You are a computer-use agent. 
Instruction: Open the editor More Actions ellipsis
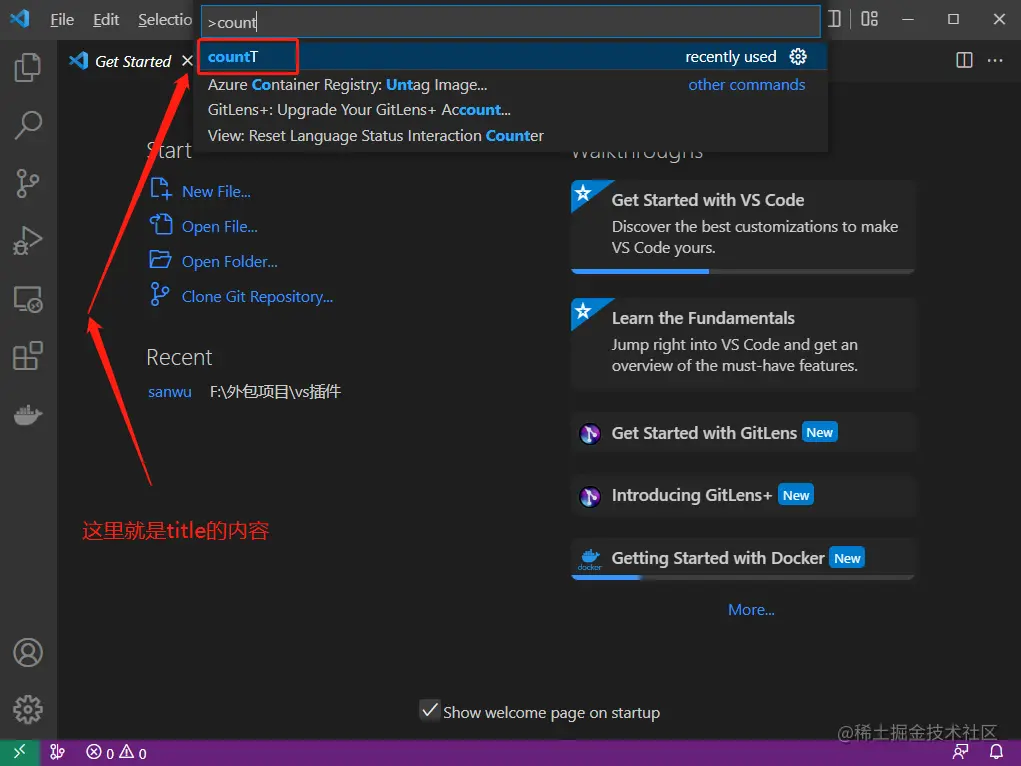(x=995, y=60)
